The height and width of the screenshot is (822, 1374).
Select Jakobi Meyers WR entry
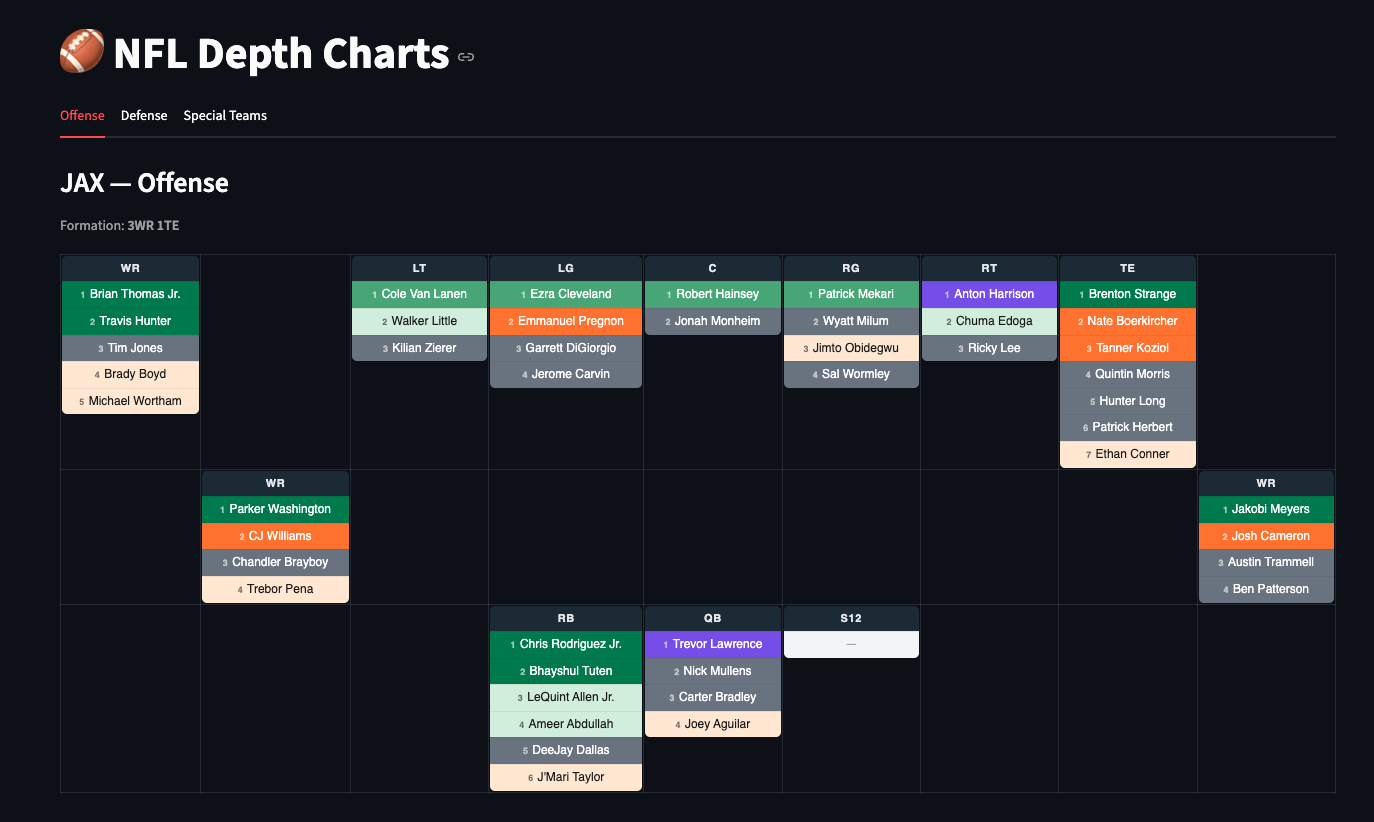point(1266,509)
